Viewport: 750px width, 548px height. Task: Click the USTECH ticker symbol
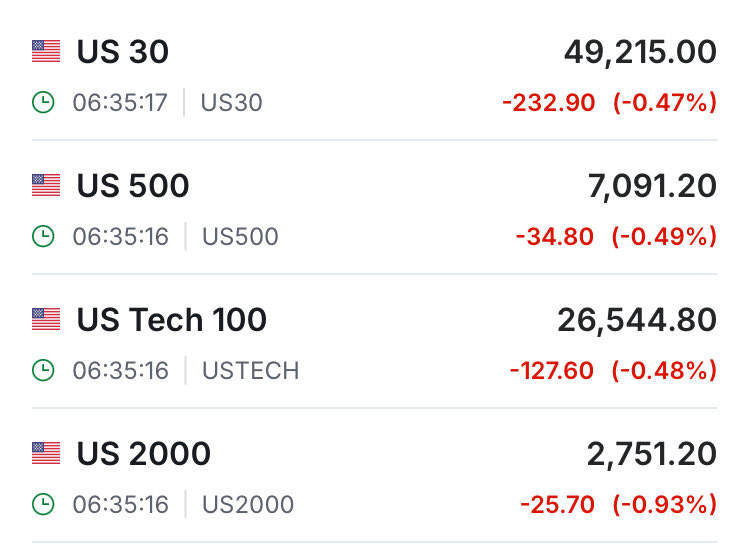250,371
